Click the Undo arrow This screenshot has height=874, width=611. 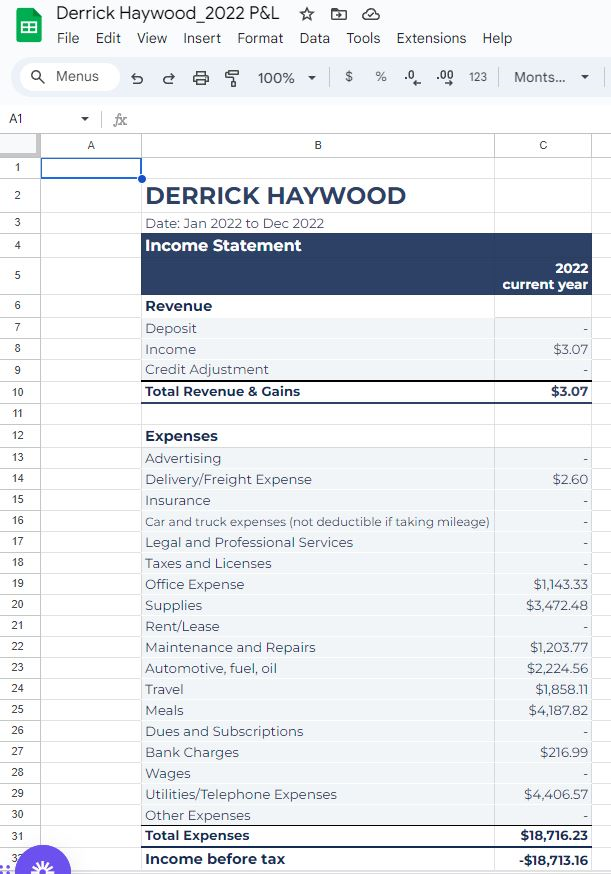137,77
